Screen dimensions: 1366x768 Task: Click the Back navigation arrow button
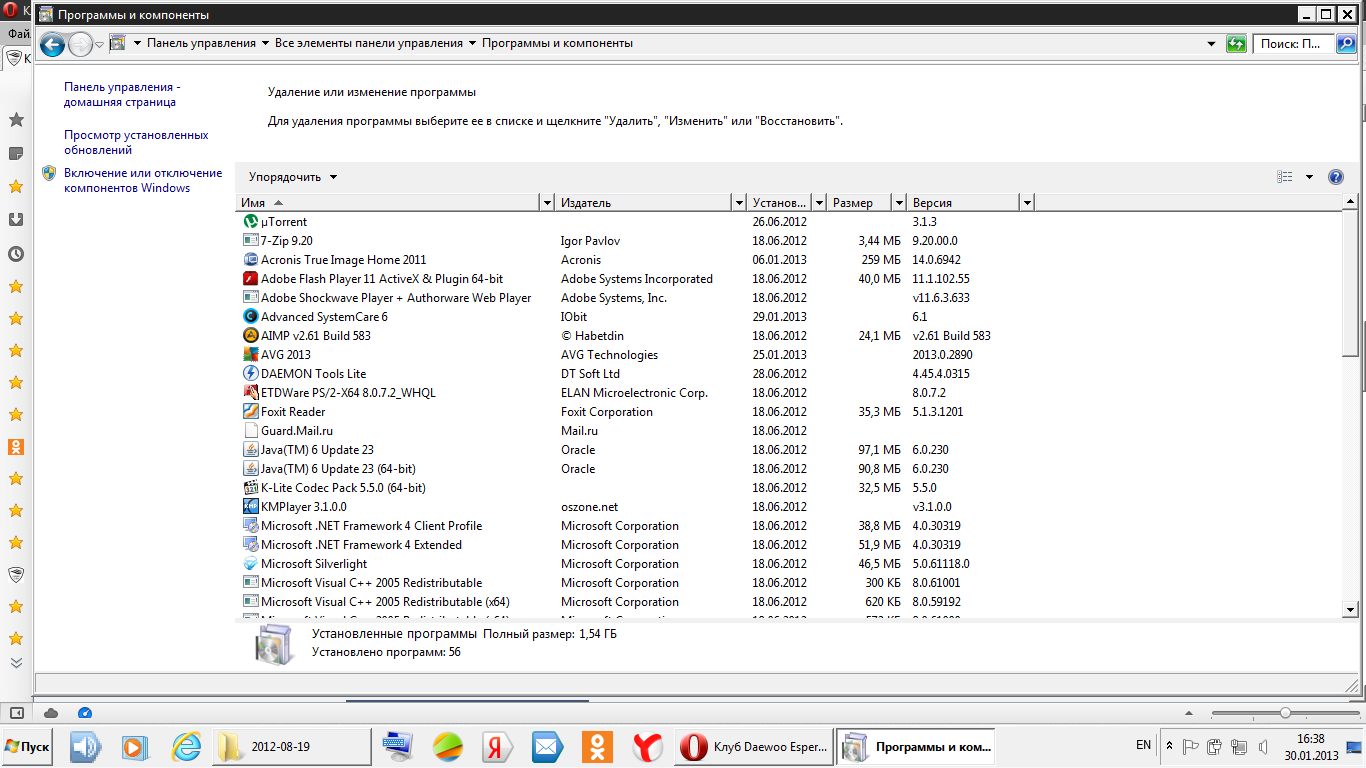pyautogui.click(x=52, y=44)
